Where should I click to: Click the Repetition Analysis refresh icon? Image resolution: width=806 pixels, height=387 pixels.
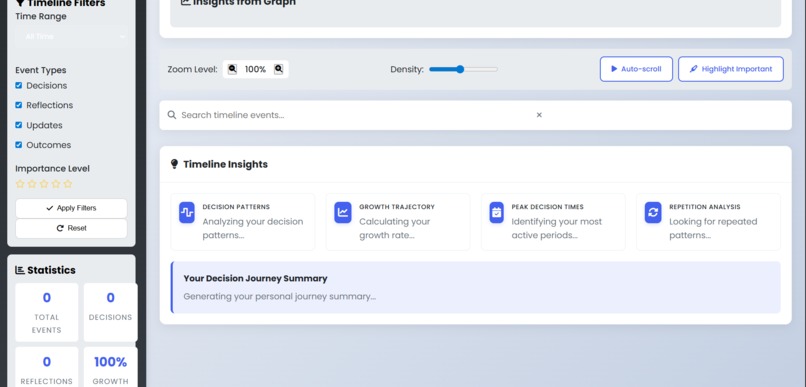tap(653, 212)
